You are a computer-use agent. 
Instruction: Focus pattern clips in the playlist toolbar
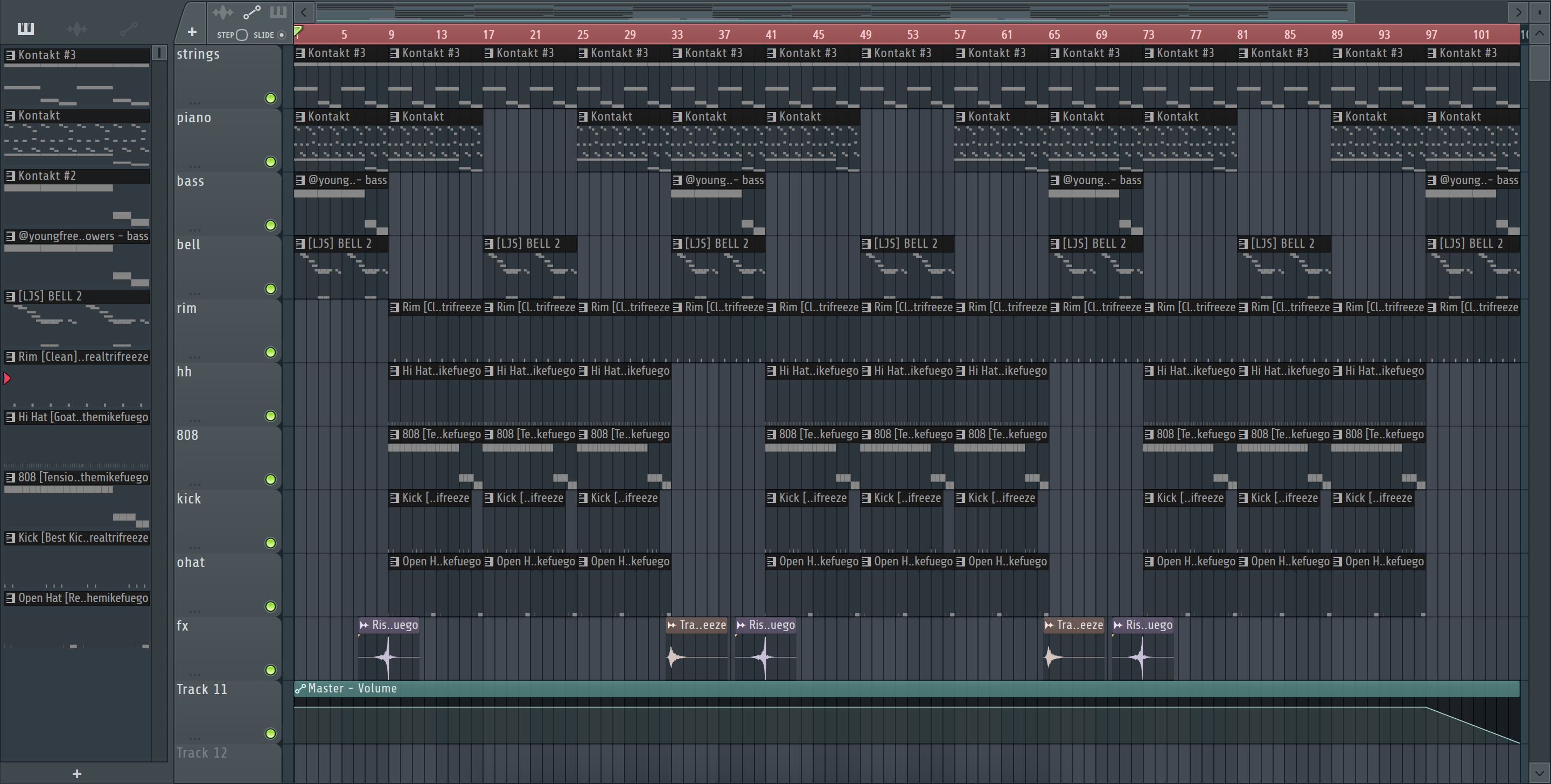(278, 12)
